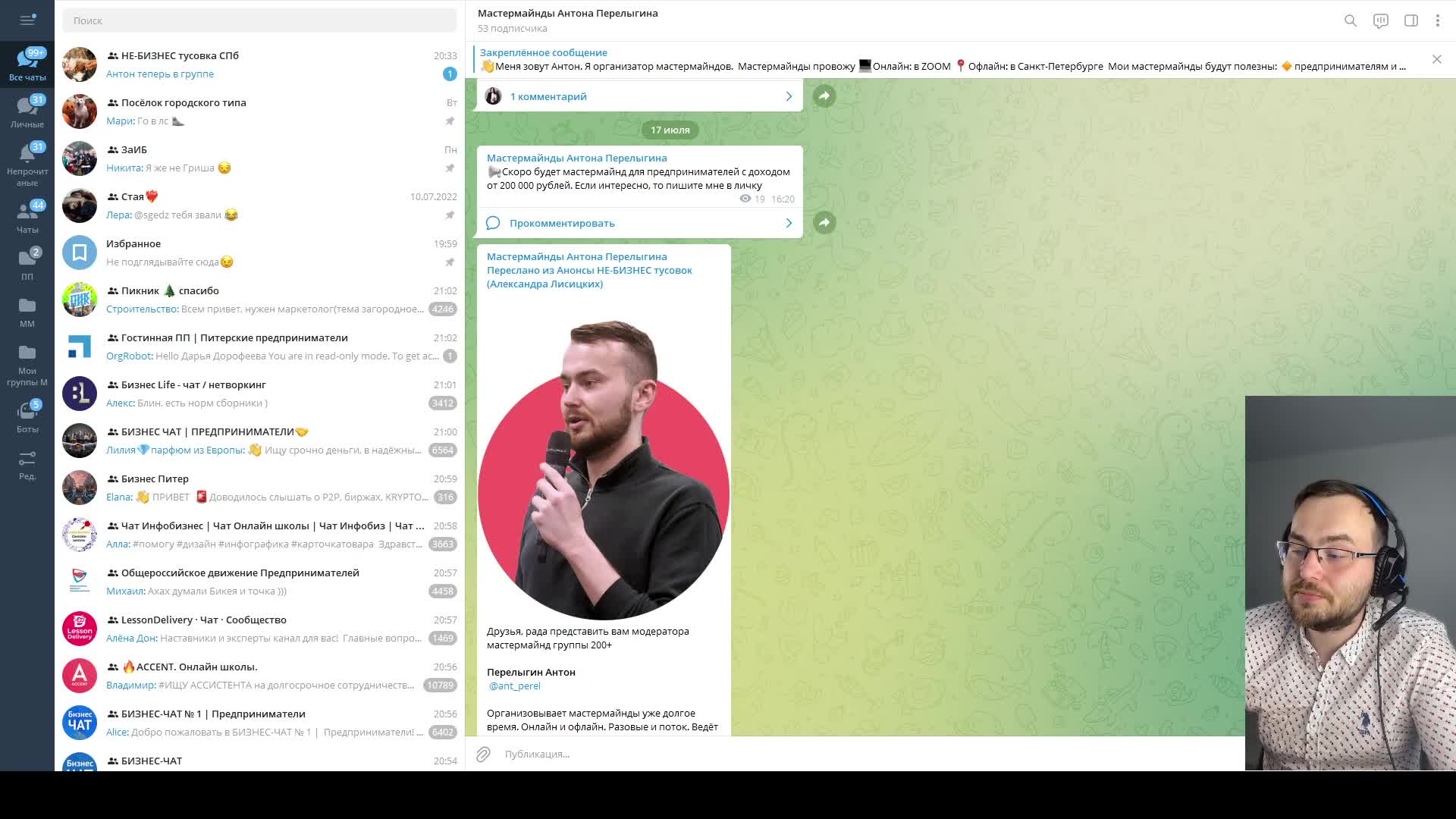Open the hamburger main menu
This screenshot has width=1456, height=819.
[27, 20]
